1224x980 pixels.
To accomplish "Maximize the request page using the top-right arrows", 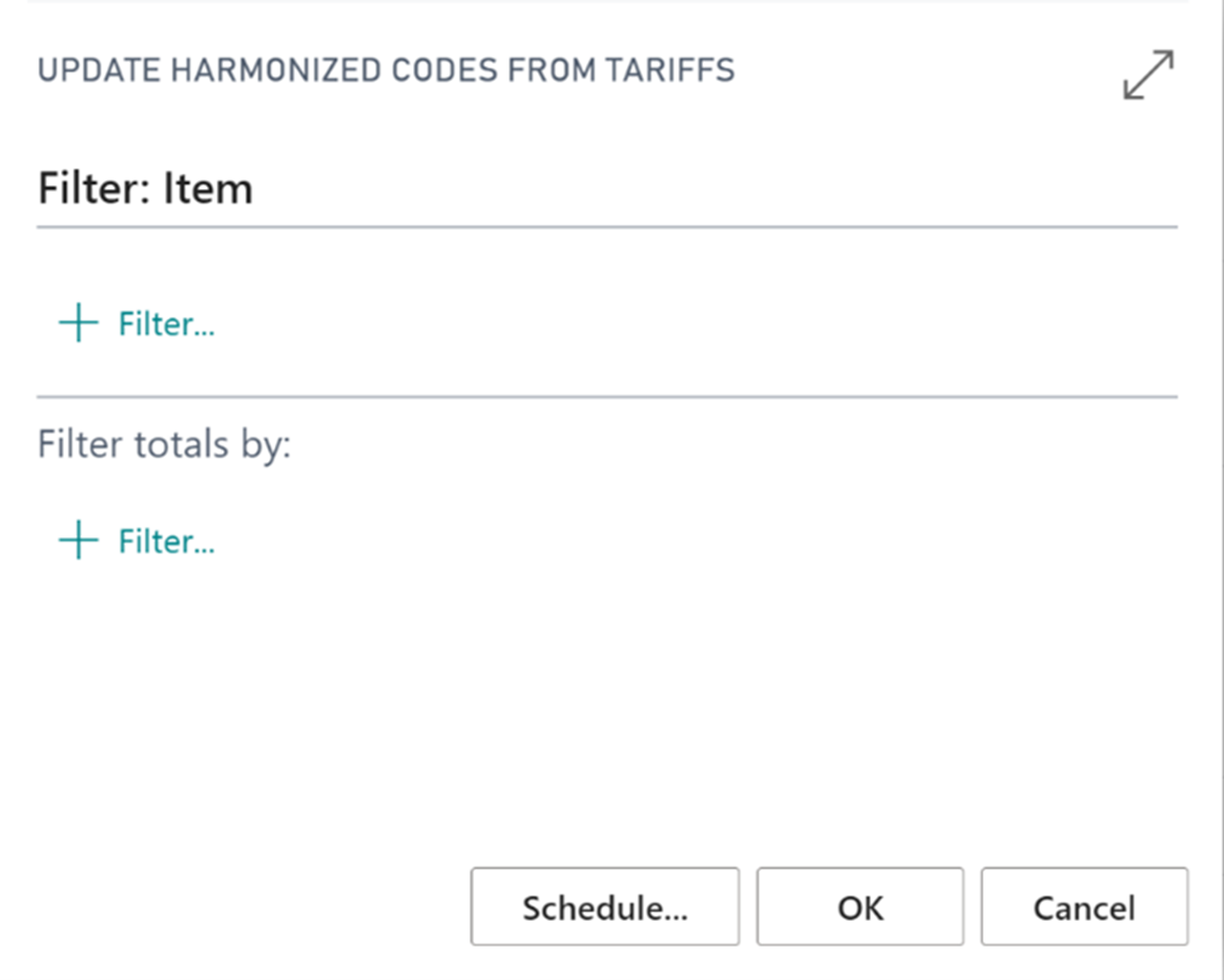I will pyautogui.click(x=1148, y=75).
